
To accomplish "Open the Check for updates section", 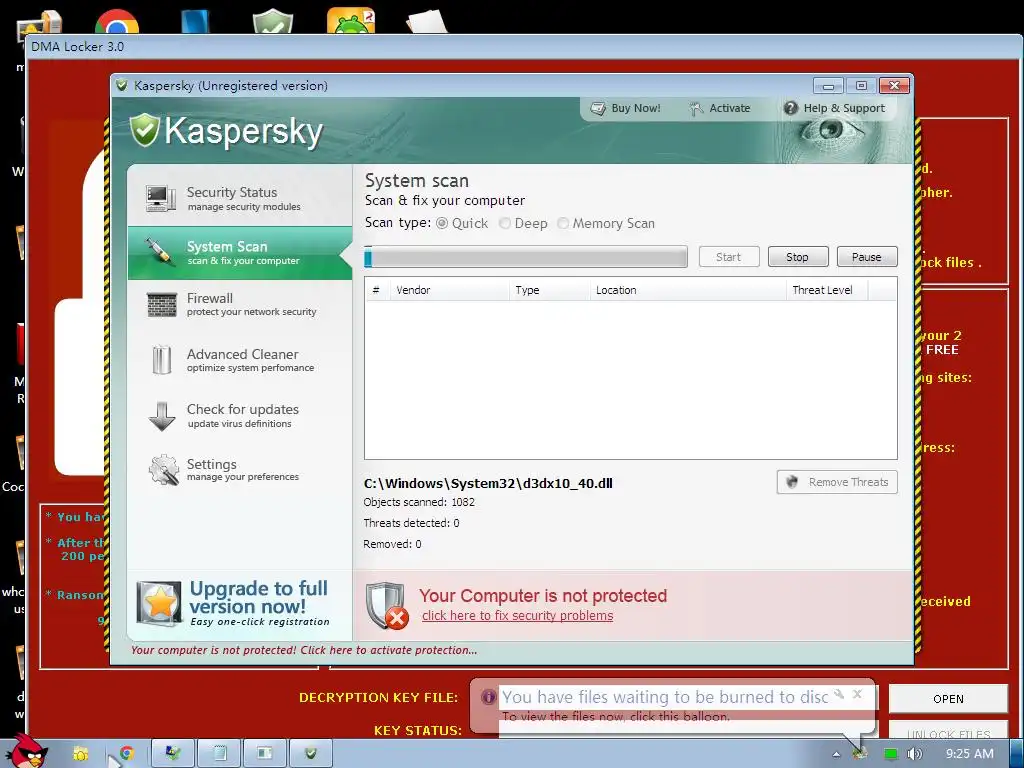I will [x=240, y=415].
